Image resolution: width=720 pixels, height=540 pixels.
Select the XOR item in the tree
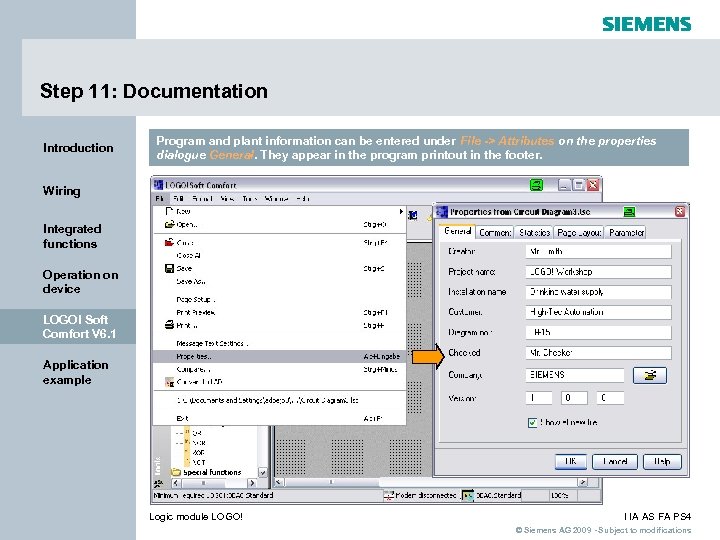click(198, 452)
